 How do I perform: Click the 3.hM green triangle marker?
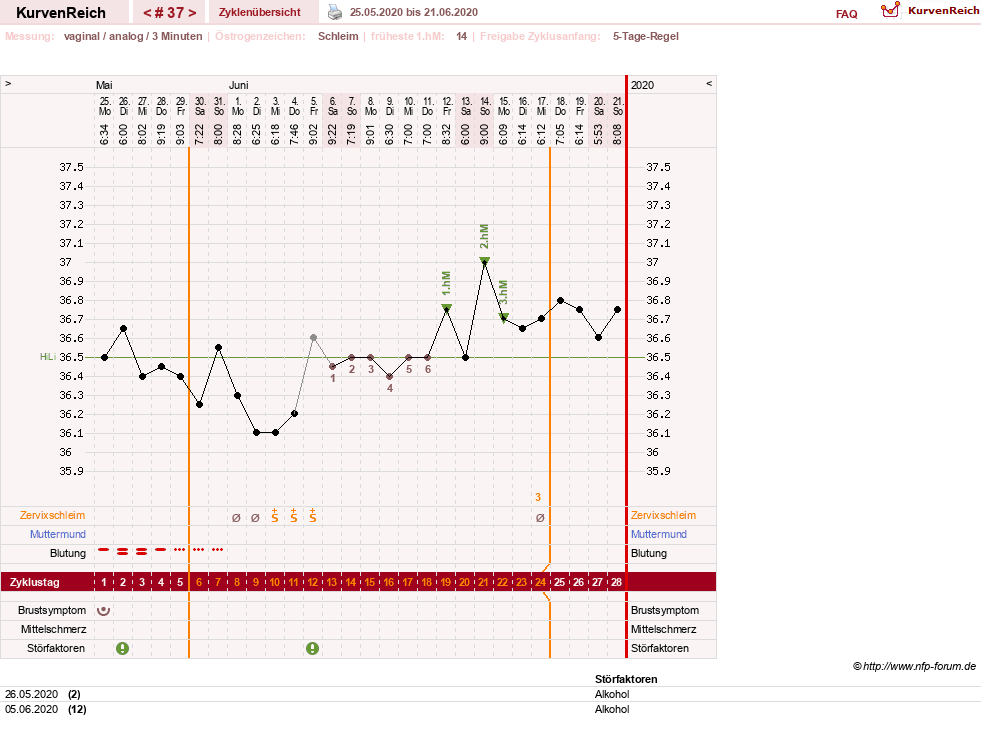504,317
